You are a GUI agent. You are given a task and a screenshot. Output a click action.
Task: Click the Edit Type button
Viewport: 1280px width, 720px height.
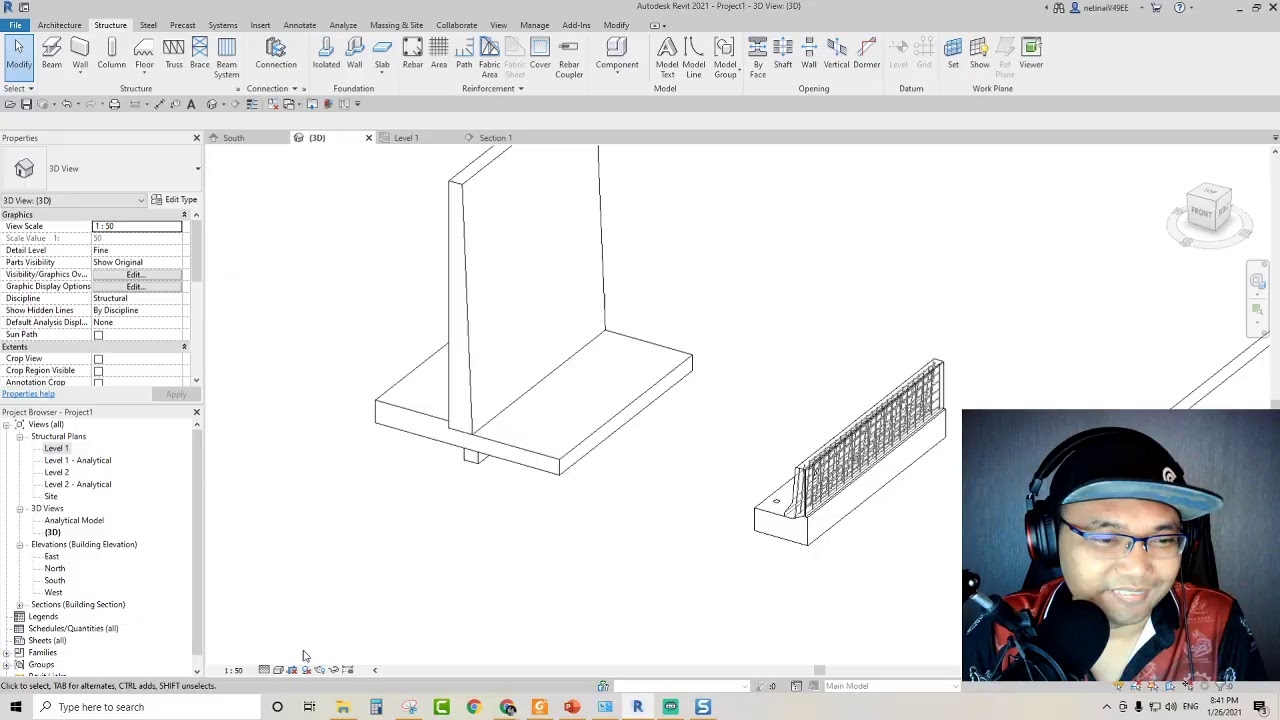[174, 200]
